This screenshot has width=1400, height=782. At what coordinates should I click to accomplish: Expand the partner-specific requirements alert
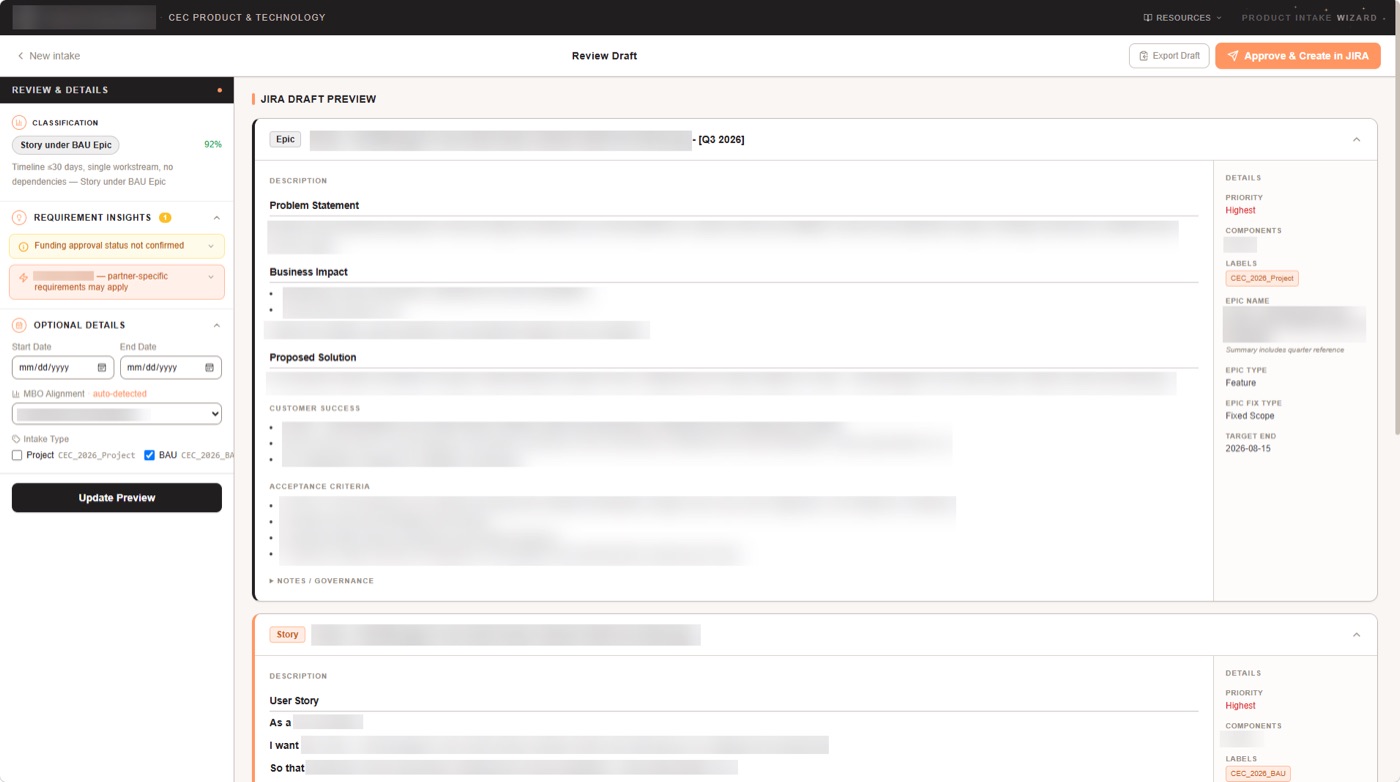click(x=117, y=282)
